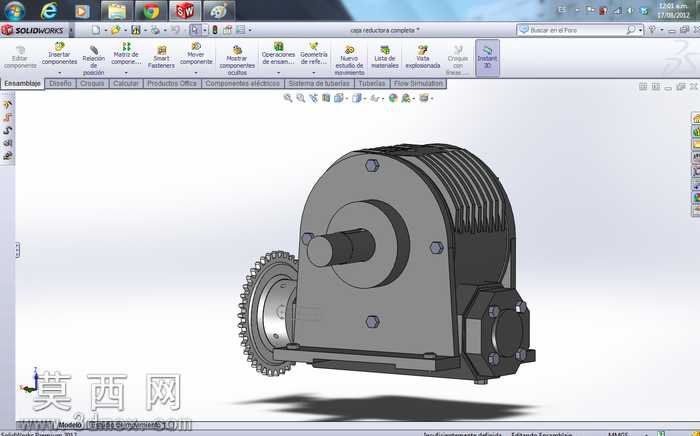Click the View settings icon
Viewport: 700px width, 436px height.
423,98
